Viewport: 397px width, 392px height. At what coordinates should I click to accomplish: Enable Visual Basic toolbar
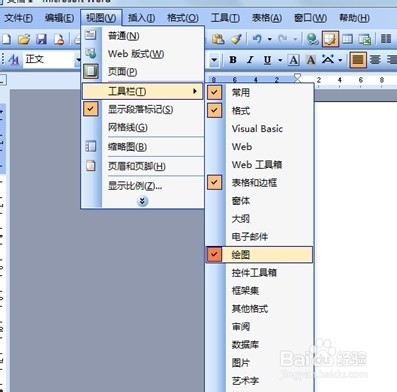[260, 129]
